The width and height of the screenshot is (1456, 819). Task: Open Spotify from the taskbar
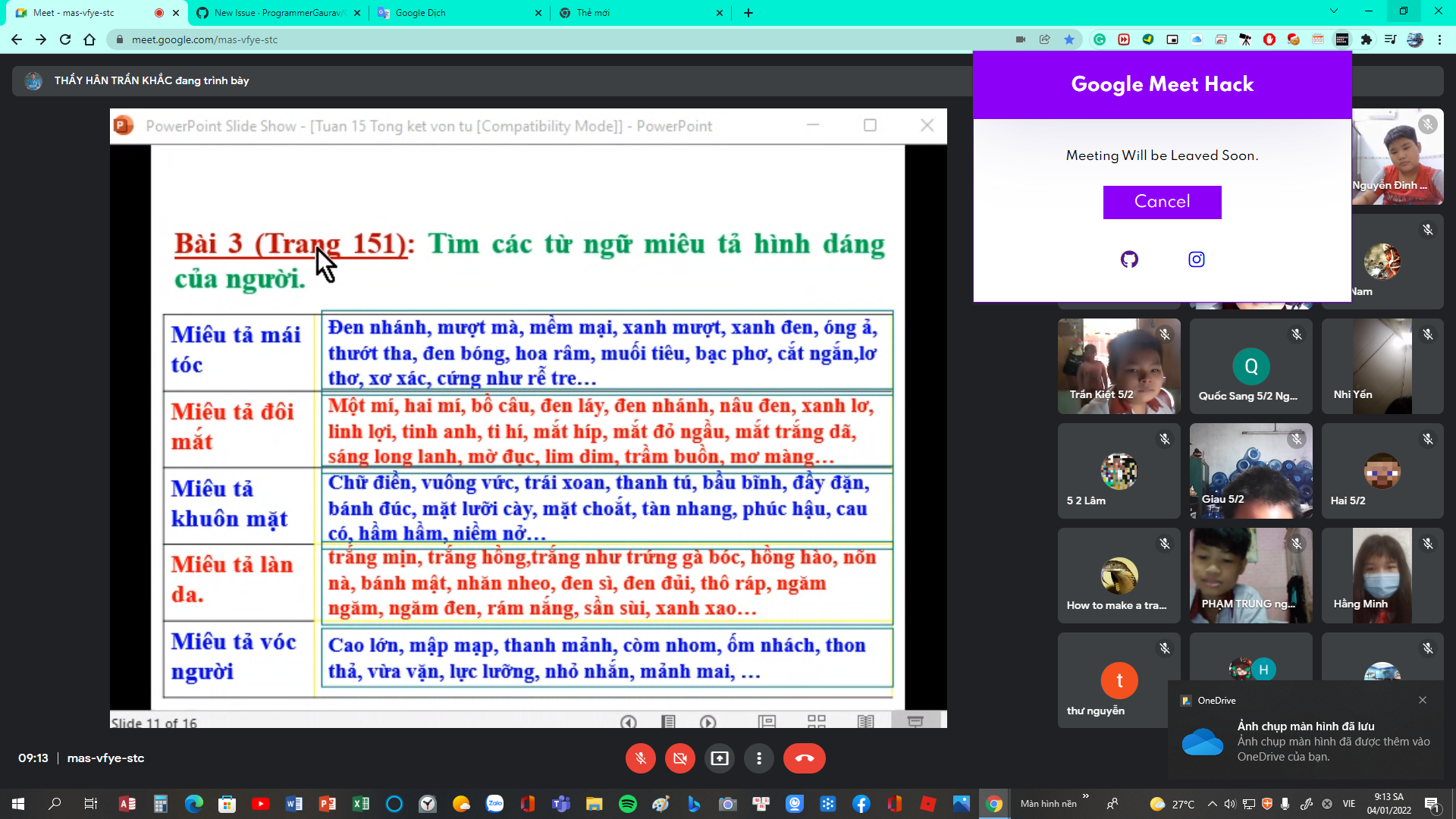[627, 804]
